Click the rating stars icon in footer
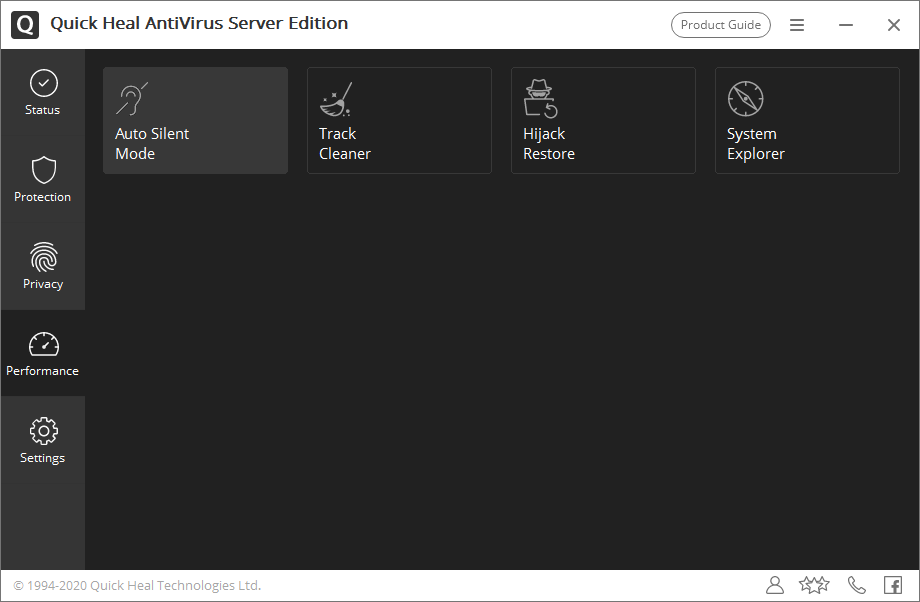 tap(814, 585)
